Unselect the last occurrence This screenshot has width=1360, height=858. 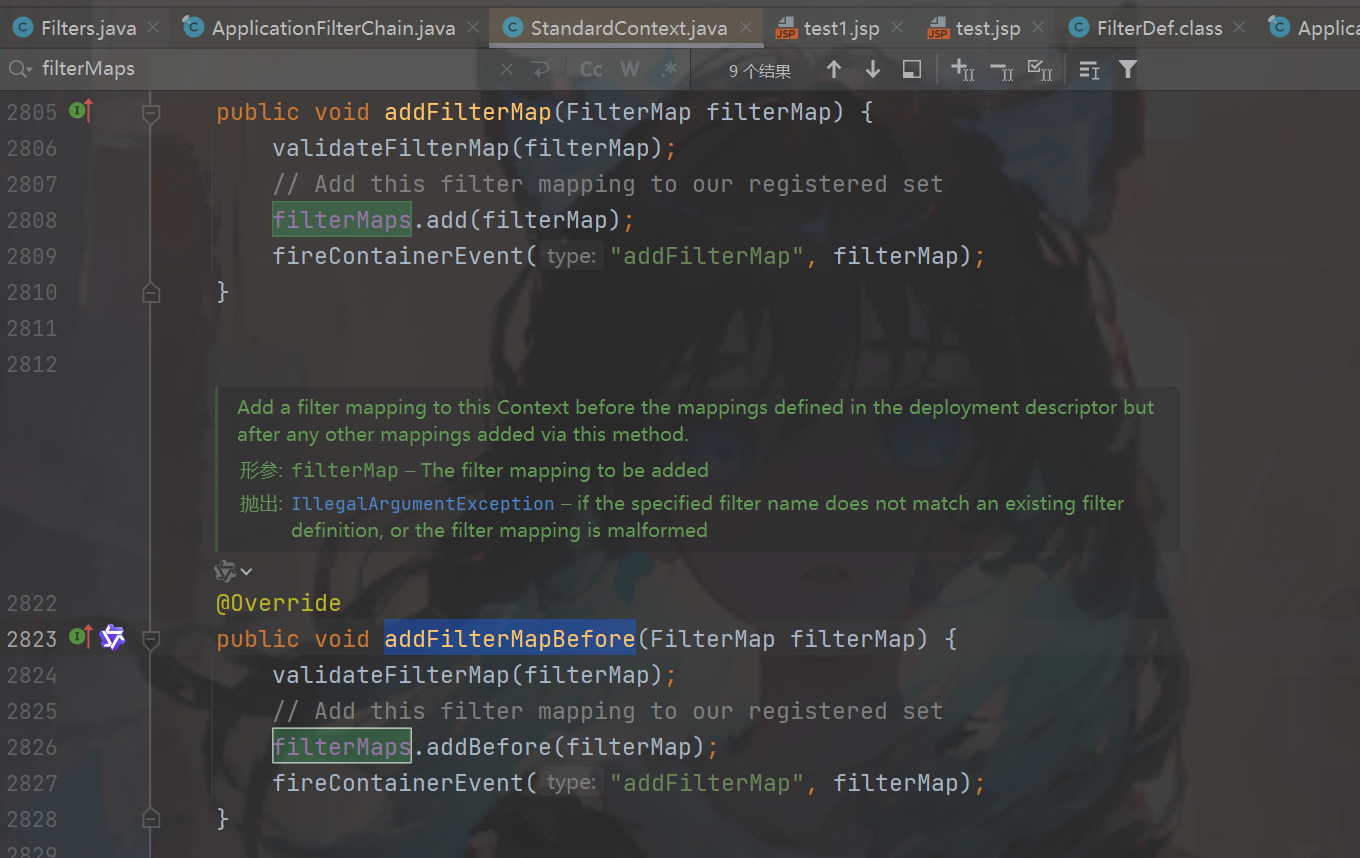[1002, 69]
